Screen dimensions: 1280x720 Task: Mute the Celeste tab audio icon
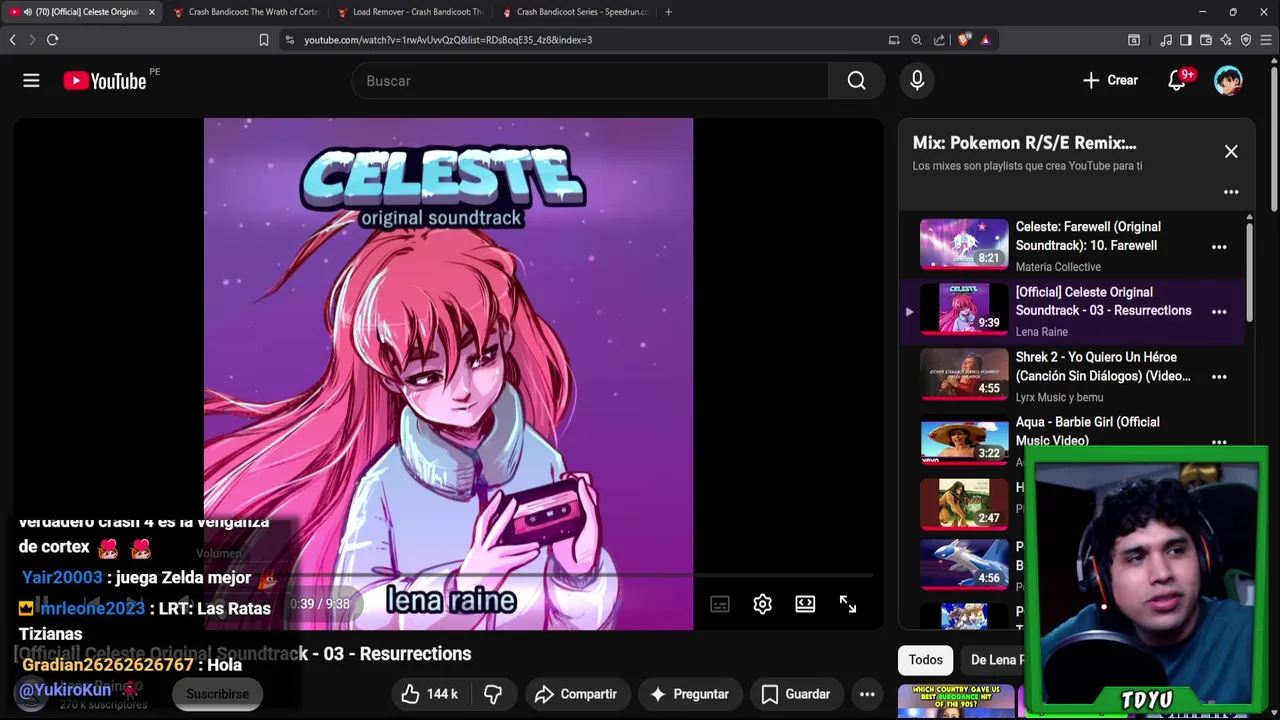coord(27,12)
